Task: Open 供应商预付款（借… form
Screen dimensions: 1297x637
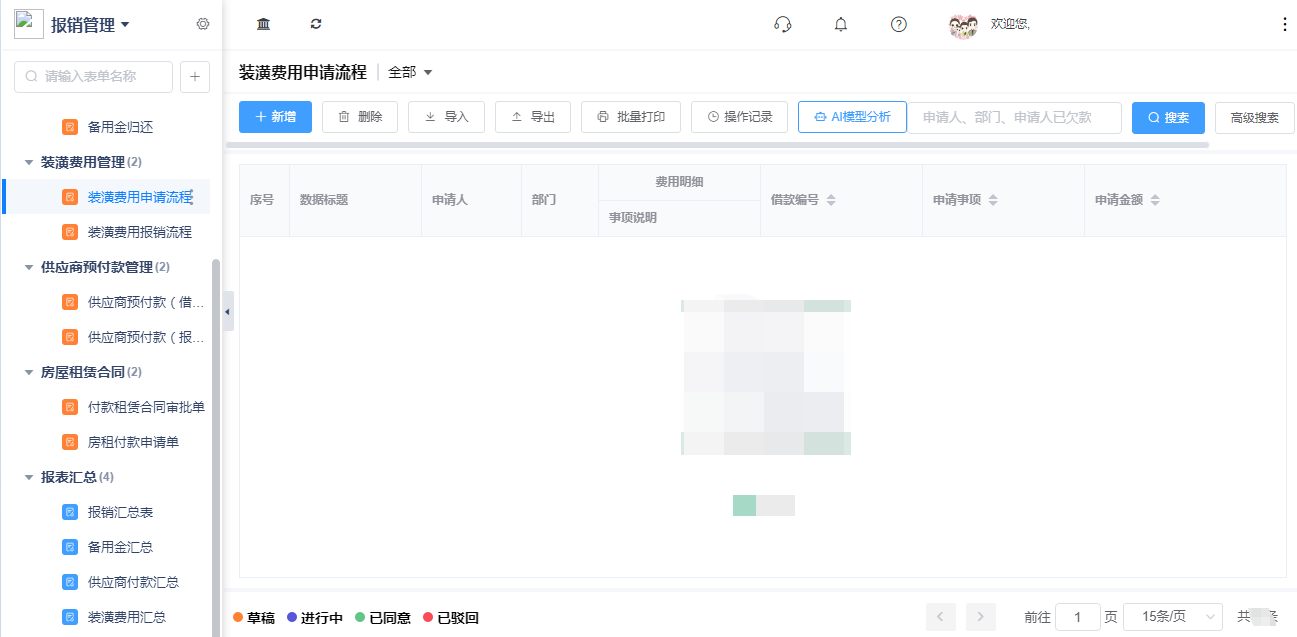Action: click(145, 302)
